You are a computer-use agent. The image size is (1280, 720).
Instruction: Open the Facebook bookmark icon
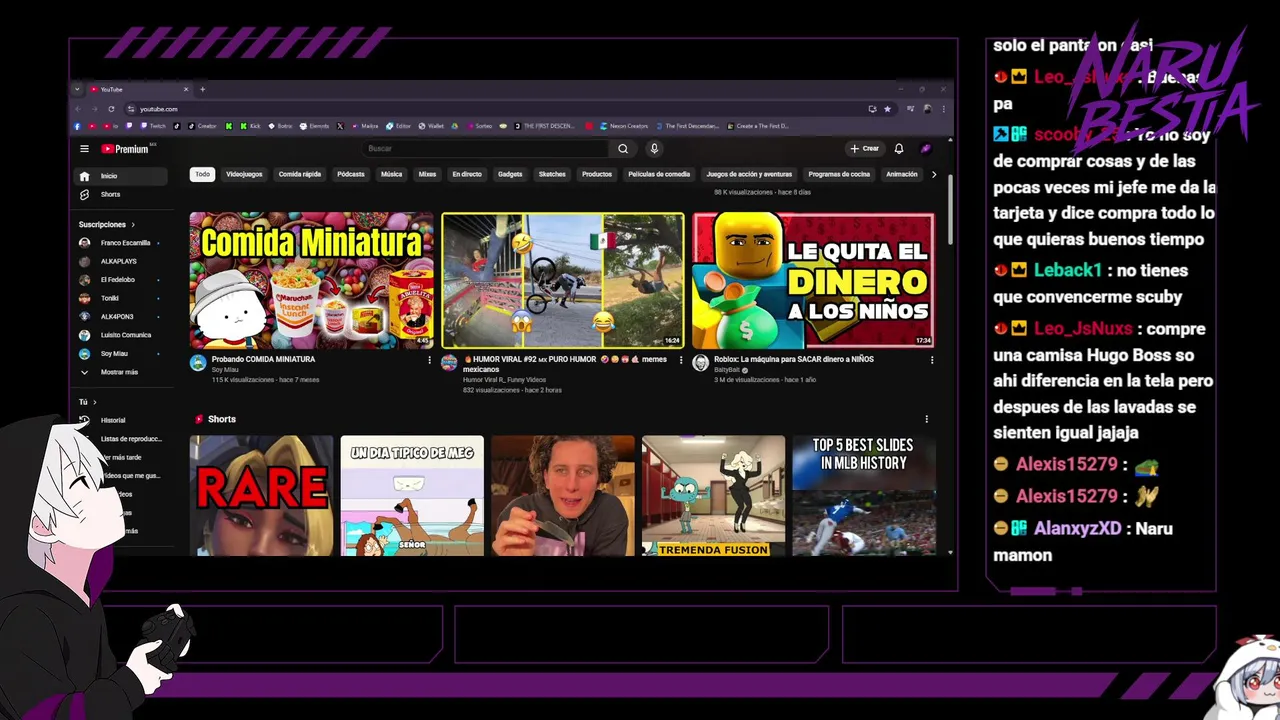click(78, 126)
